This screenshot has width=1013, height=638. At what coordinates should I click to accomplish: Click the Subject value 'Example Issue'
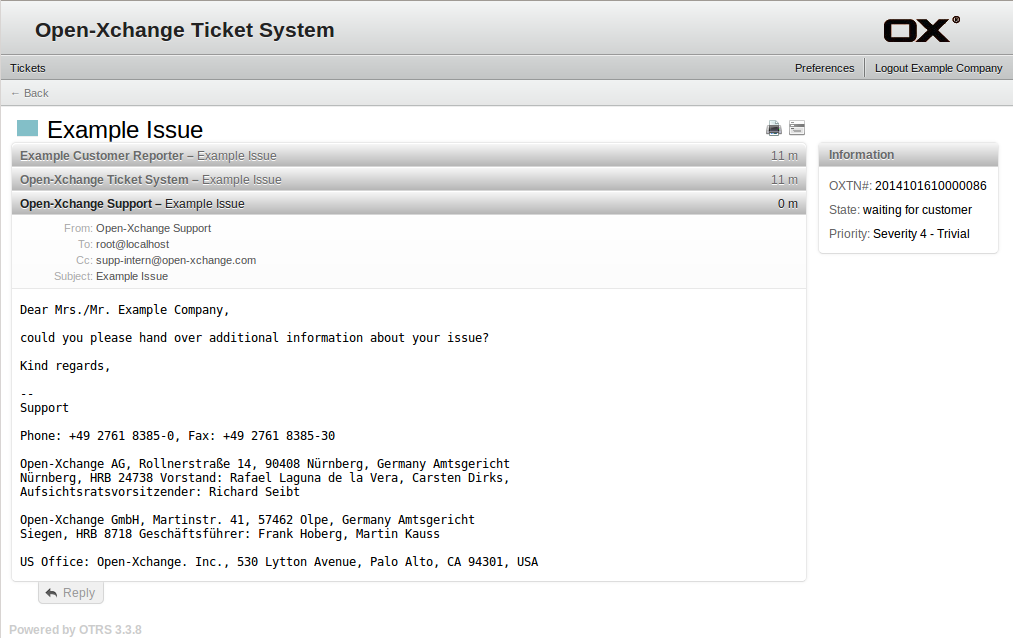click(132, 276)
